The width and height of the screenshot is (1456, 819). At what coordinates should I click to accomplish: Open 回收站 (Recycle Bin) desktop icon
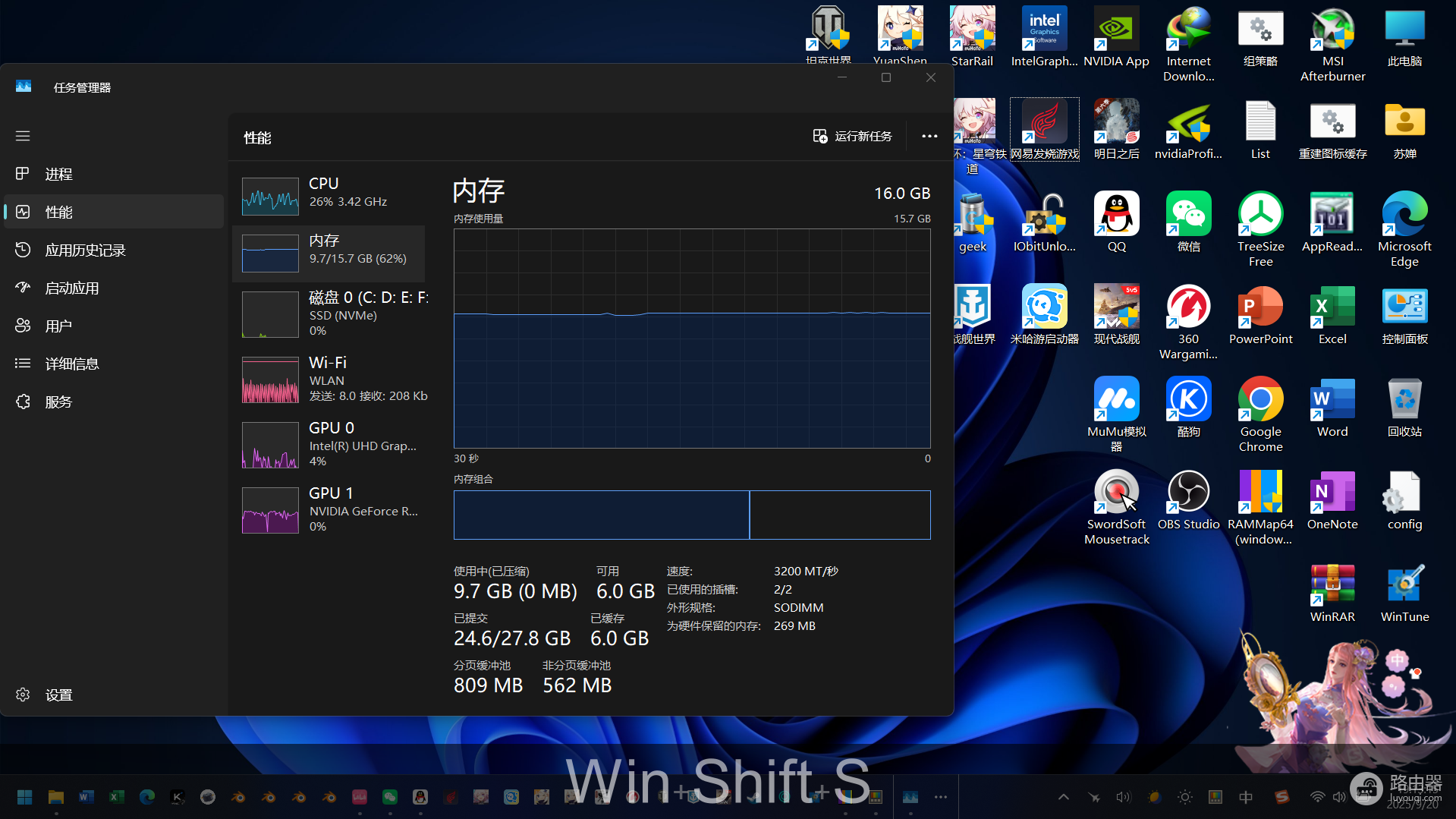(1404, 408)
